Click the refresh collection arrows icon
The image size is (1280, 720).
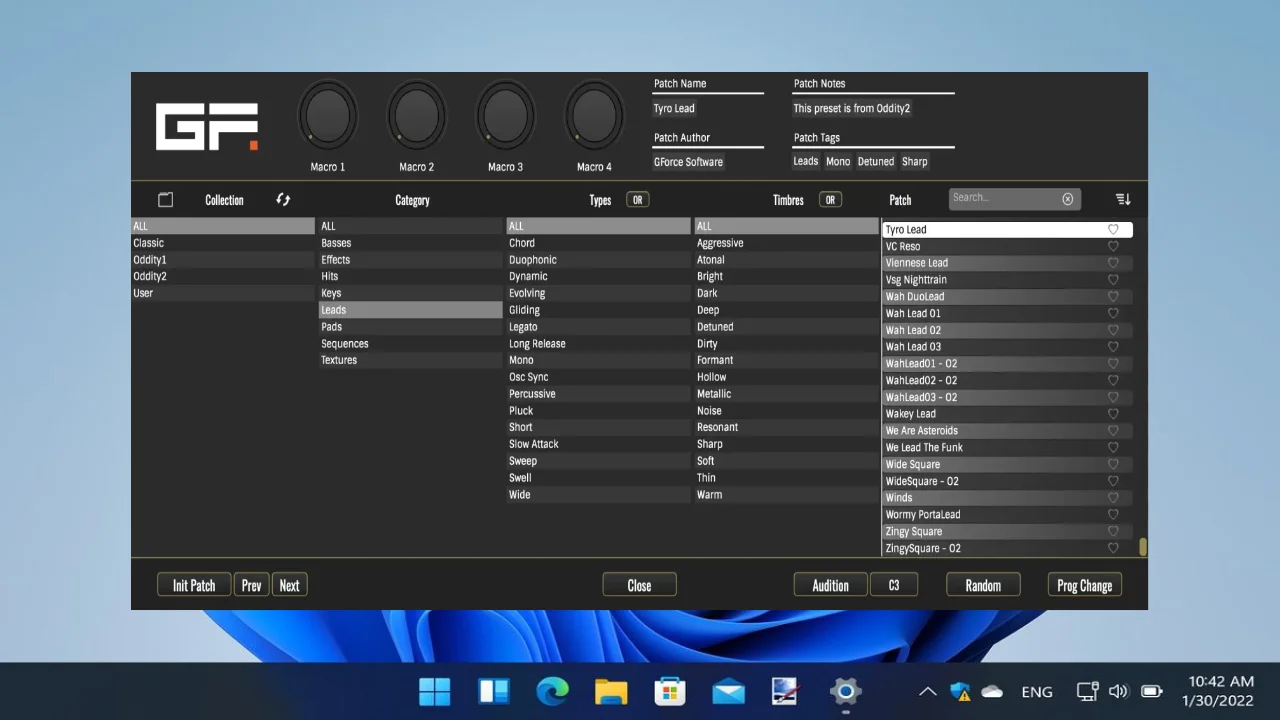pos(283,200)
